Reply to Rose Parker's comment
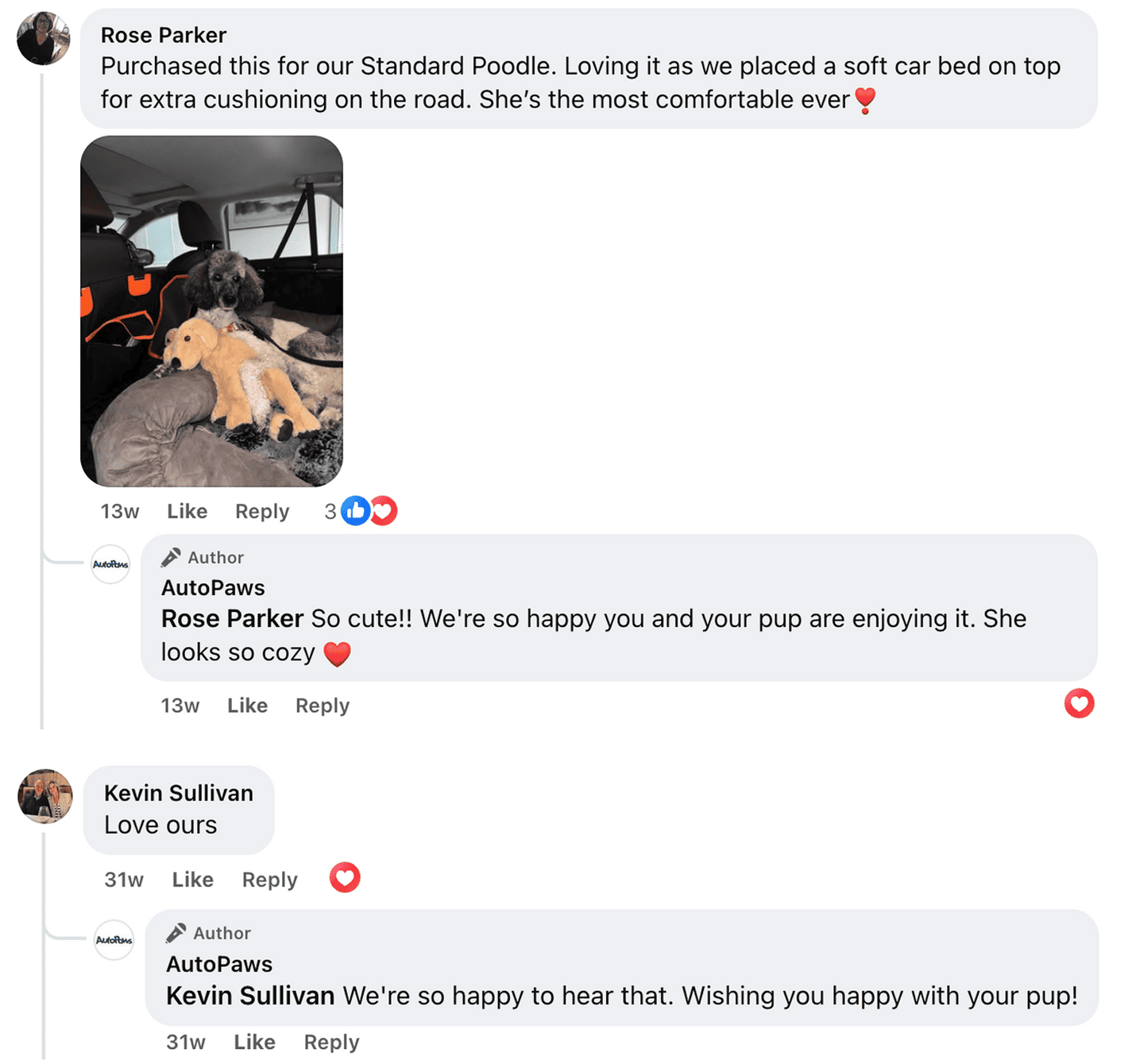Image resolution: width=1128 pixels, height=1064 pixels. pyautogui.click(x=262, y=512)
